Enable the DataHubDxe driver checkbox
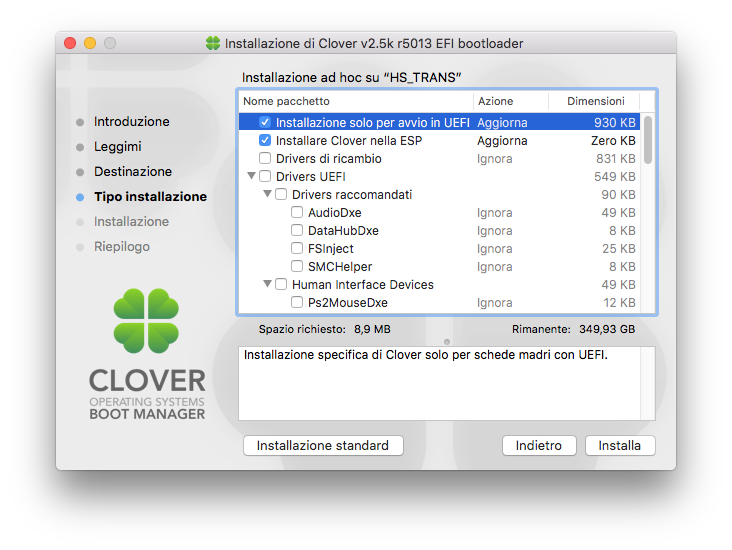 point(297,230)
